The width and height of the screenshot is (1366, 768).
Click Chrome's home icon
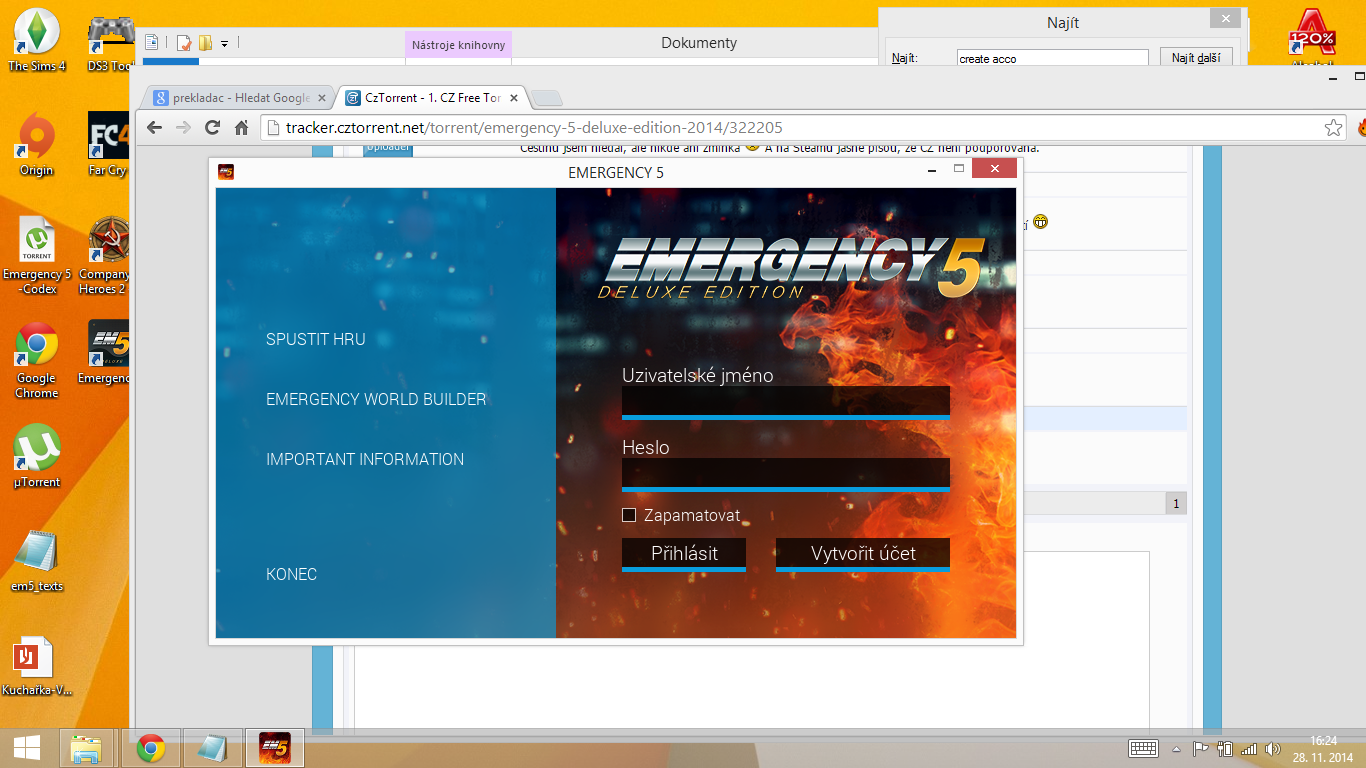241,127
